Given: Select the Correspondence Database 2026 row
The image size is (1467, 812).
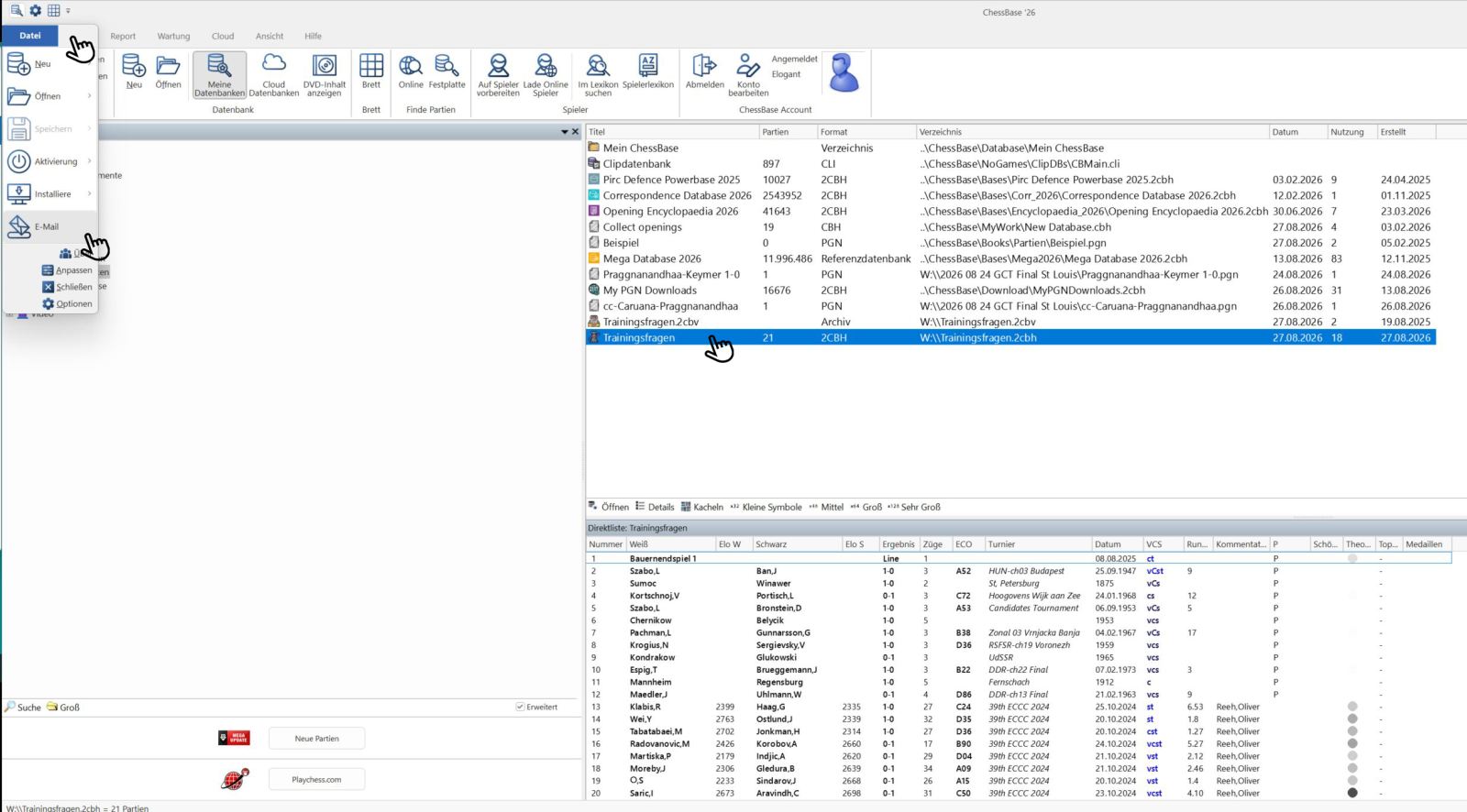Looking at the screenshot, I should [x=1010, y=195].
